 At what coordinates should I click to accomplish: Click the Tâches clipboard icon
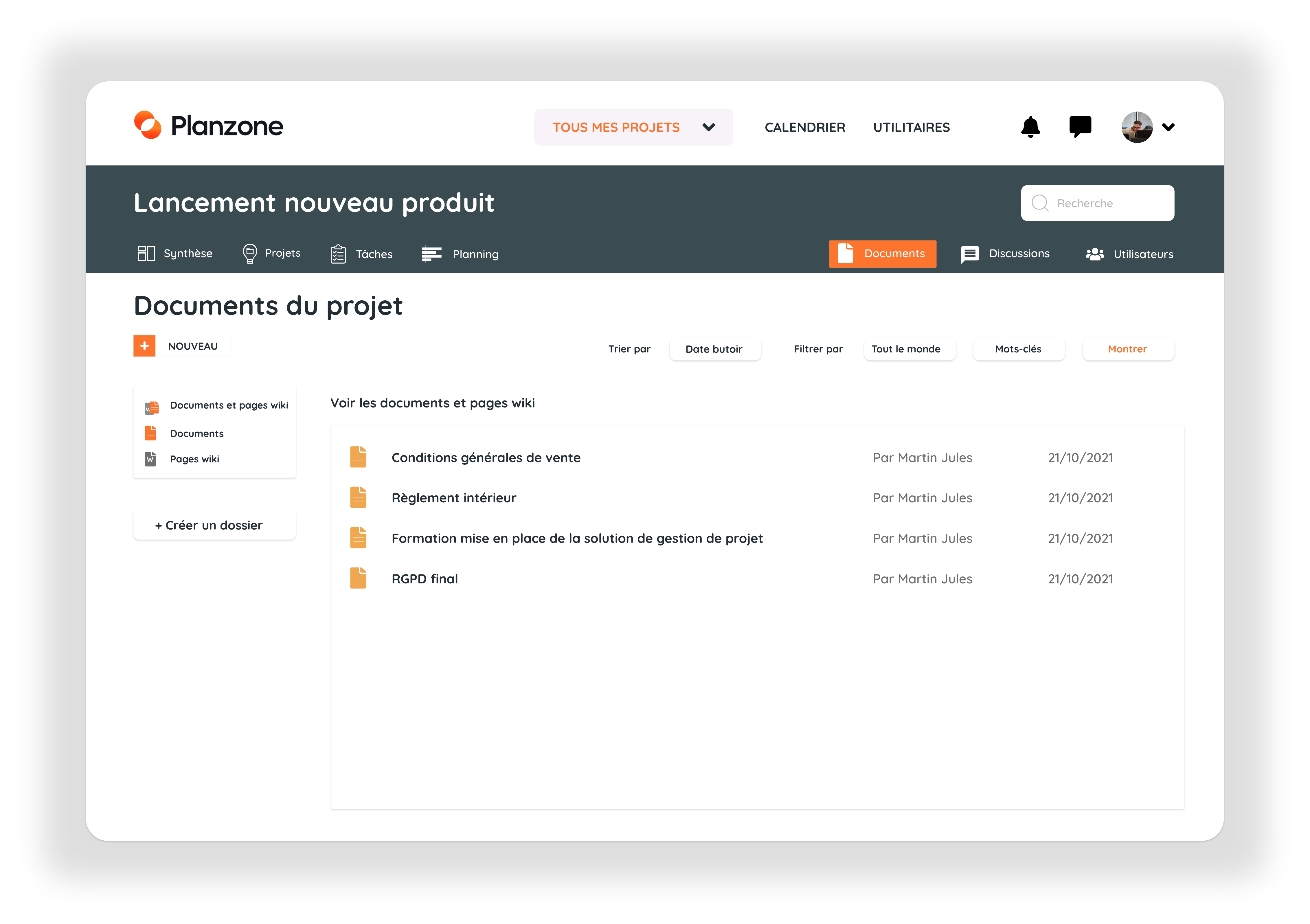[338, 254]
